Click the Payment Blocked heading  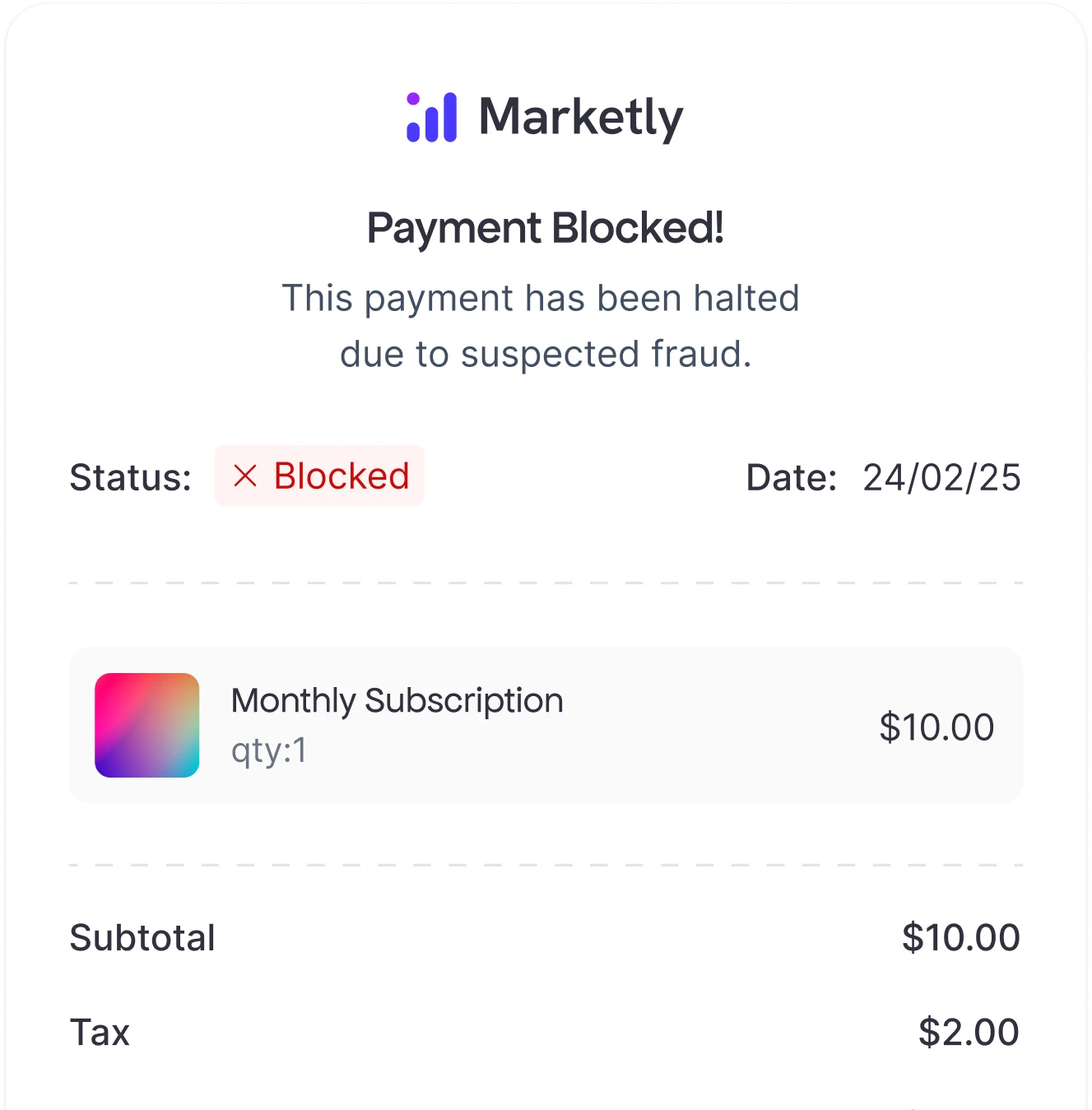[546, 228]
